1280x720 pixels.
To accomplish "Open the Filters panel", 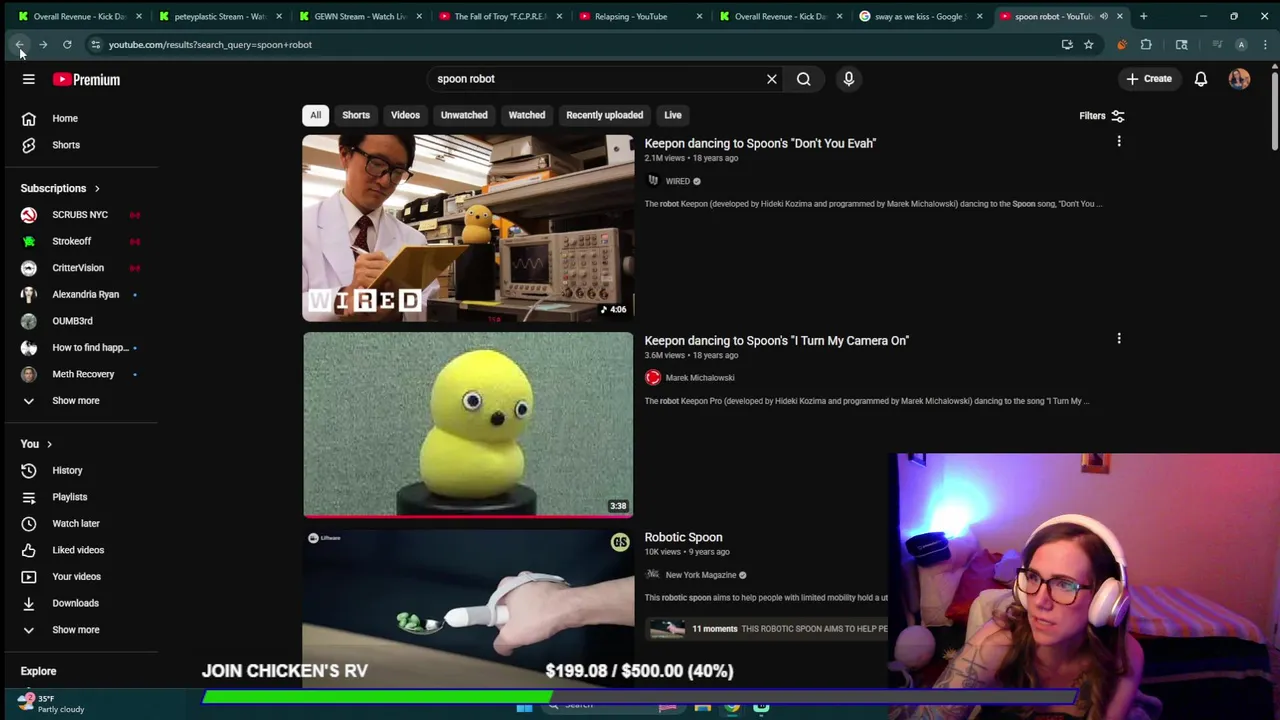I will pyautogui.click(x=1101, y=116).
